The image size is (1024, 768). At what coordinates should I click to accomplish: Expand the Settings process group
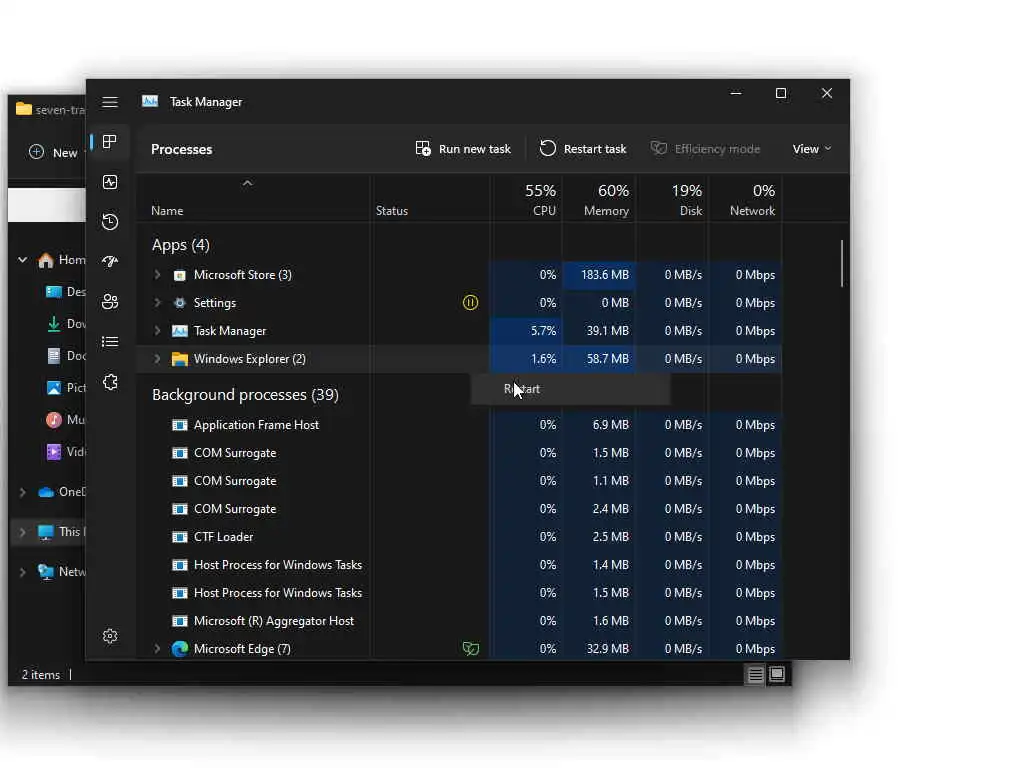click(x=157, y=303)
